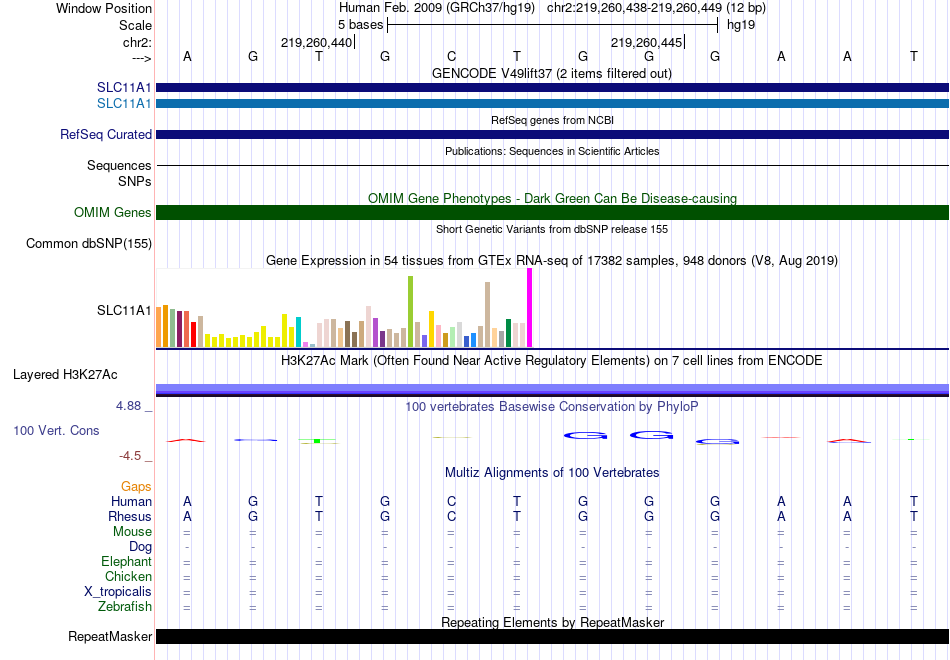Click '100 vertebrates Basewise Conservation by PhyloP'
The image size is (950, 660).
(551, 407)
